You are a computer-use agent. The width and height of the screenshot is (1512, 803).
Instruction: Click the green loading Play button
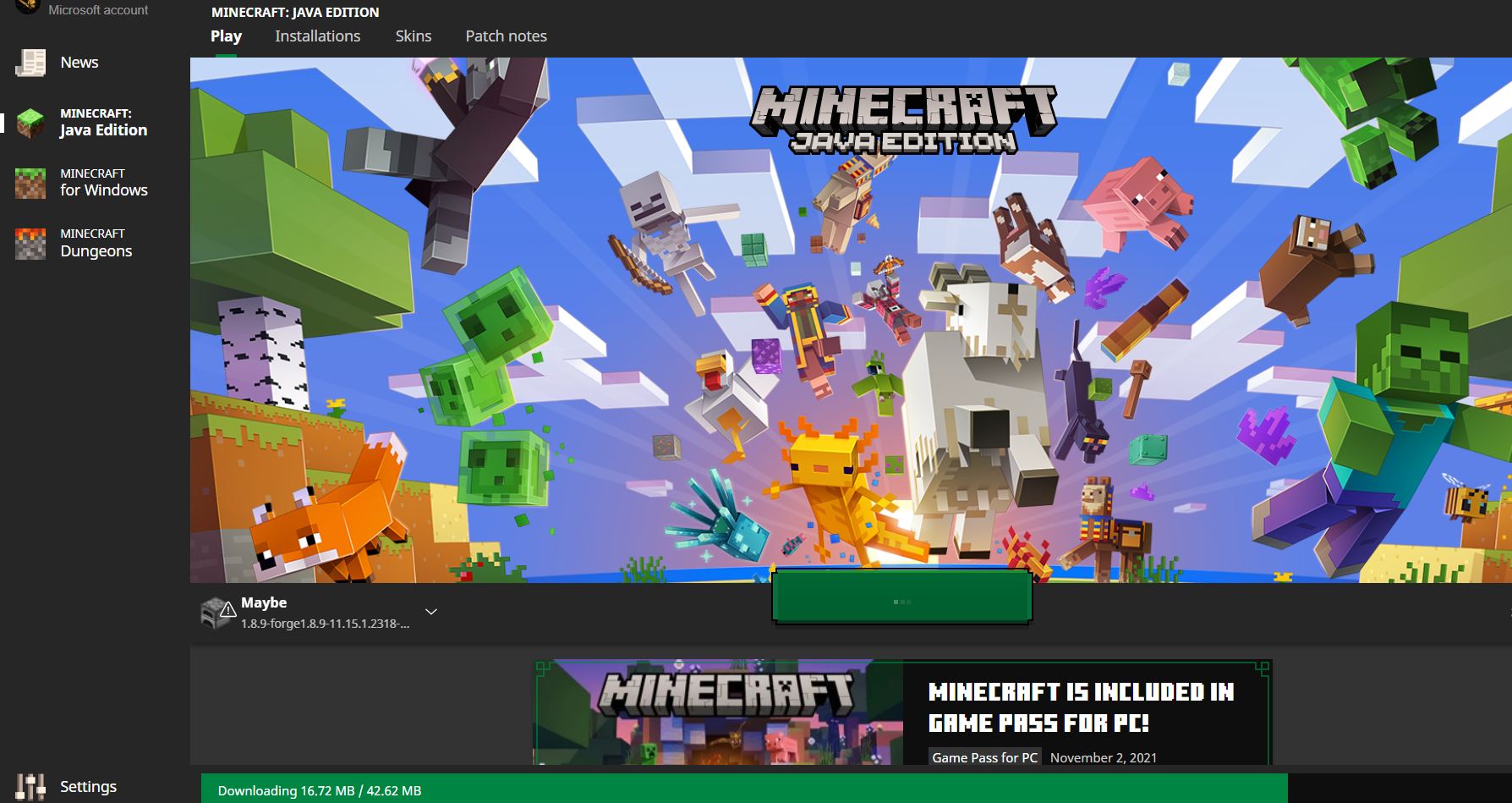901,597
